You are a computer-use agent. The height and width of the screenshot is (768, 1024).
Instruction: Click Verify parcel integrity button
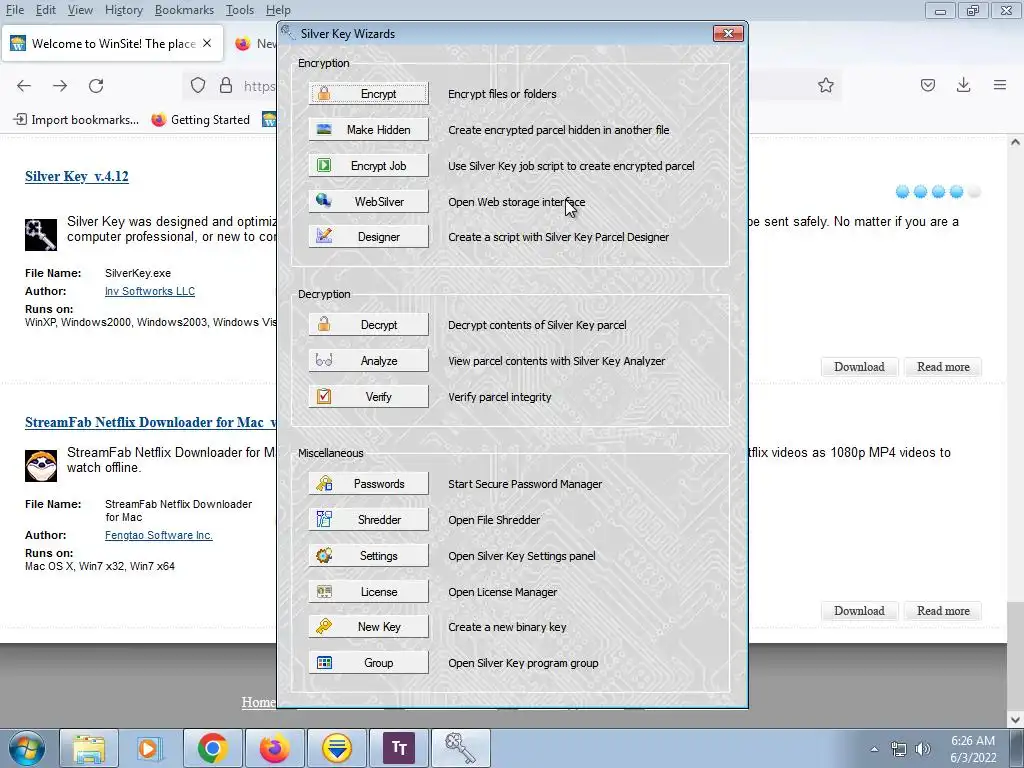pyautogui.click(x=368, y=396)
